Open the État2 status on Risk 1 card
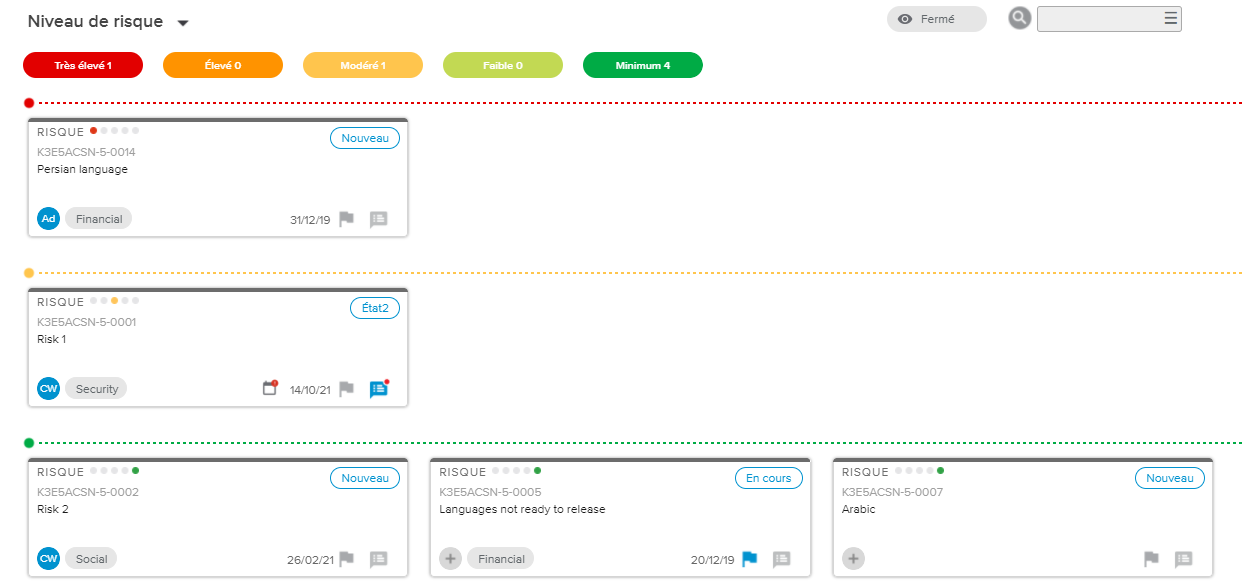 click(x=374, y=308)
